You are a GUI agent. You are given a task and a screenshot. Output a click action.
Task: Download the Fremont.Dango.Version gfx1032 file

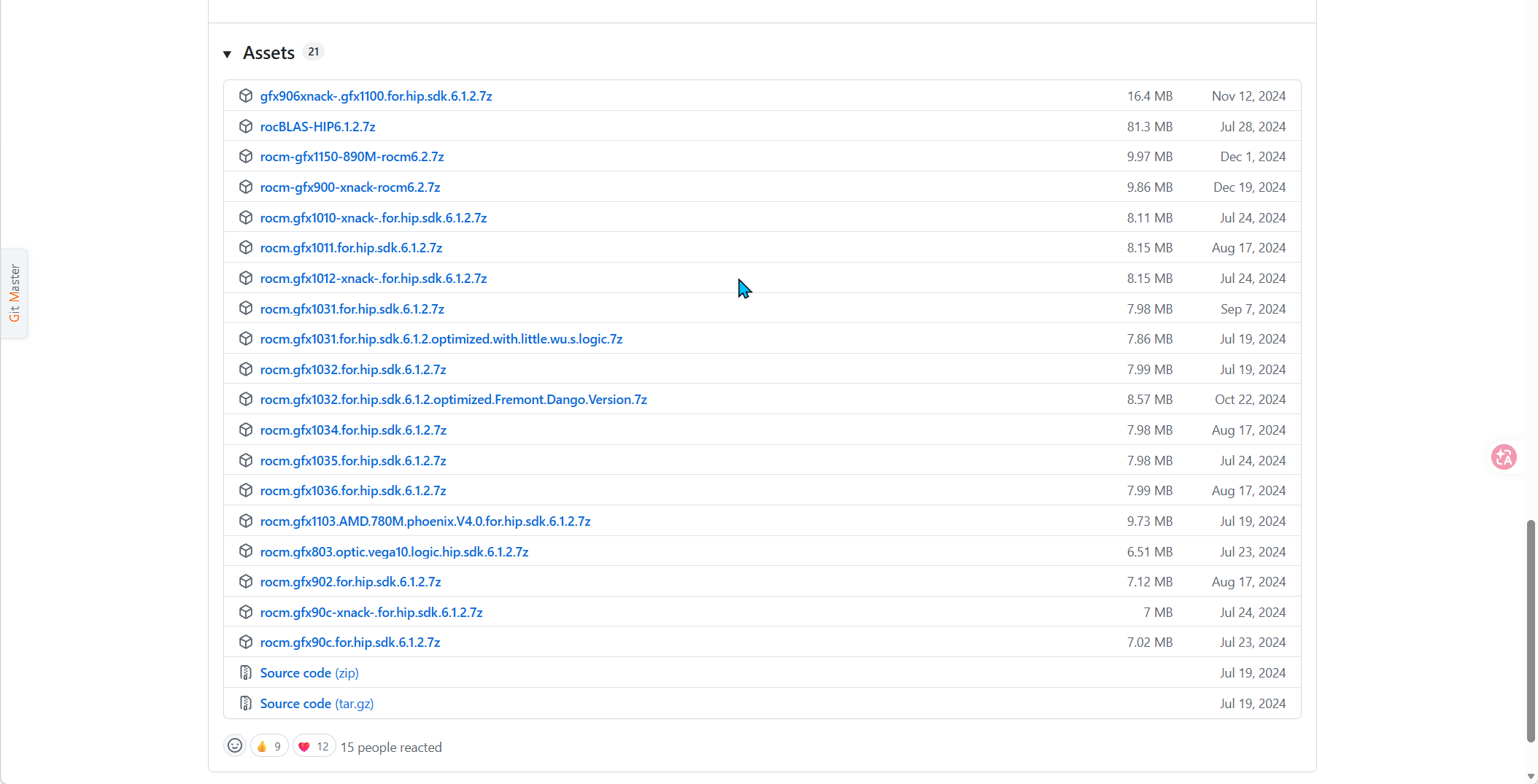(x=454, y=399)
